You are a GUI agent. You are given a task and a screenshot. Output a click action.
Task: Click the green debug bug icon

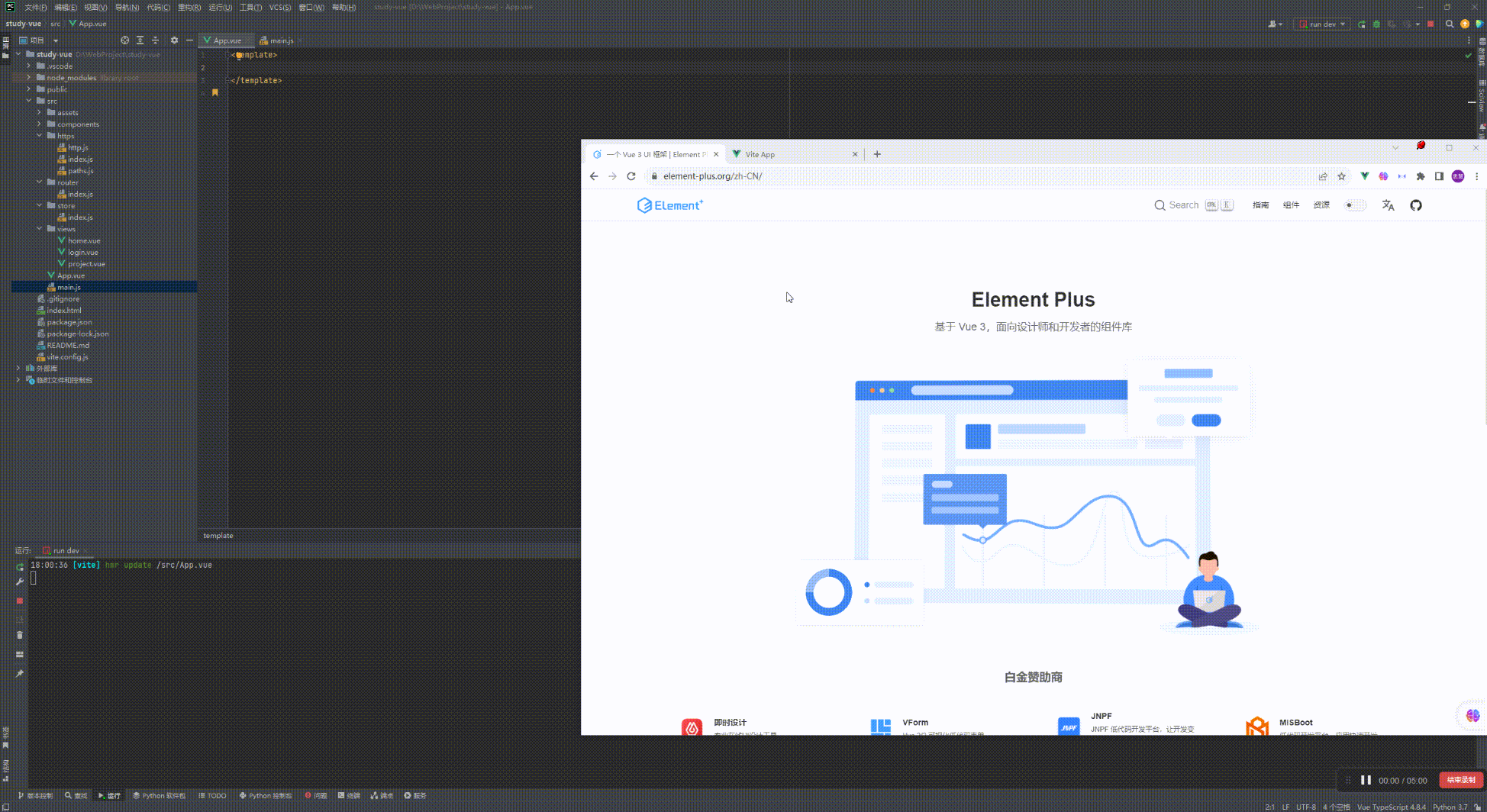pos(1376,24)
